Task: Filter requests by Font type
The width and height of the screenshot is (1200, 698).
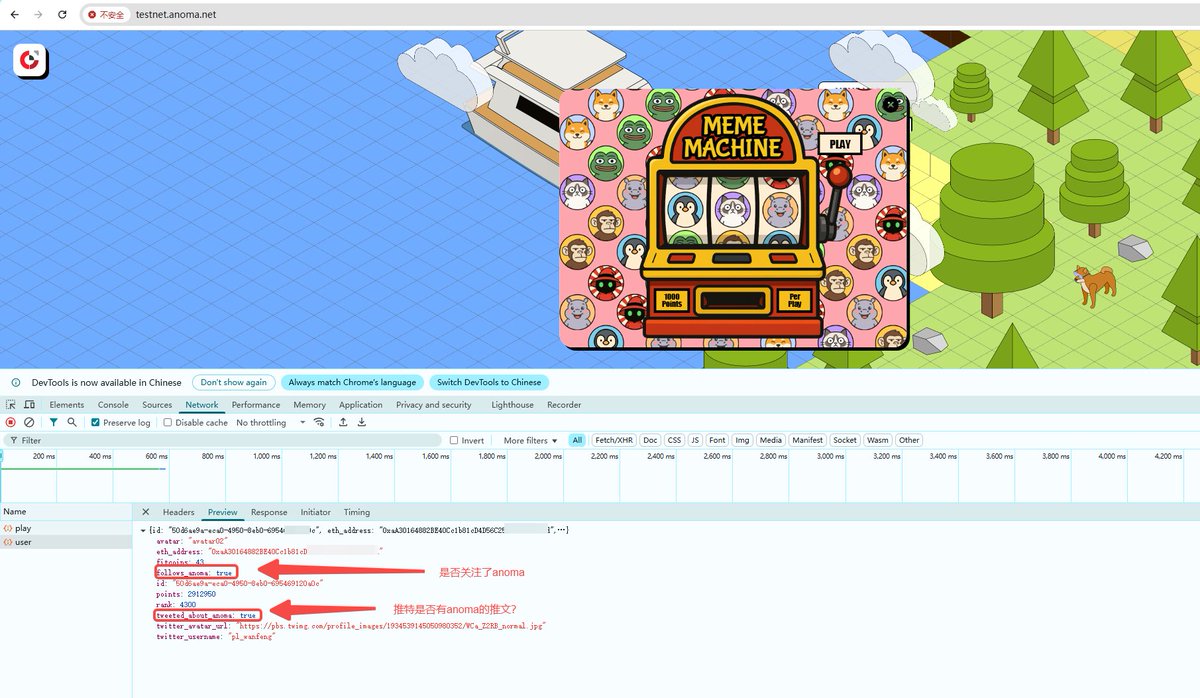Action: coord(717,440)
